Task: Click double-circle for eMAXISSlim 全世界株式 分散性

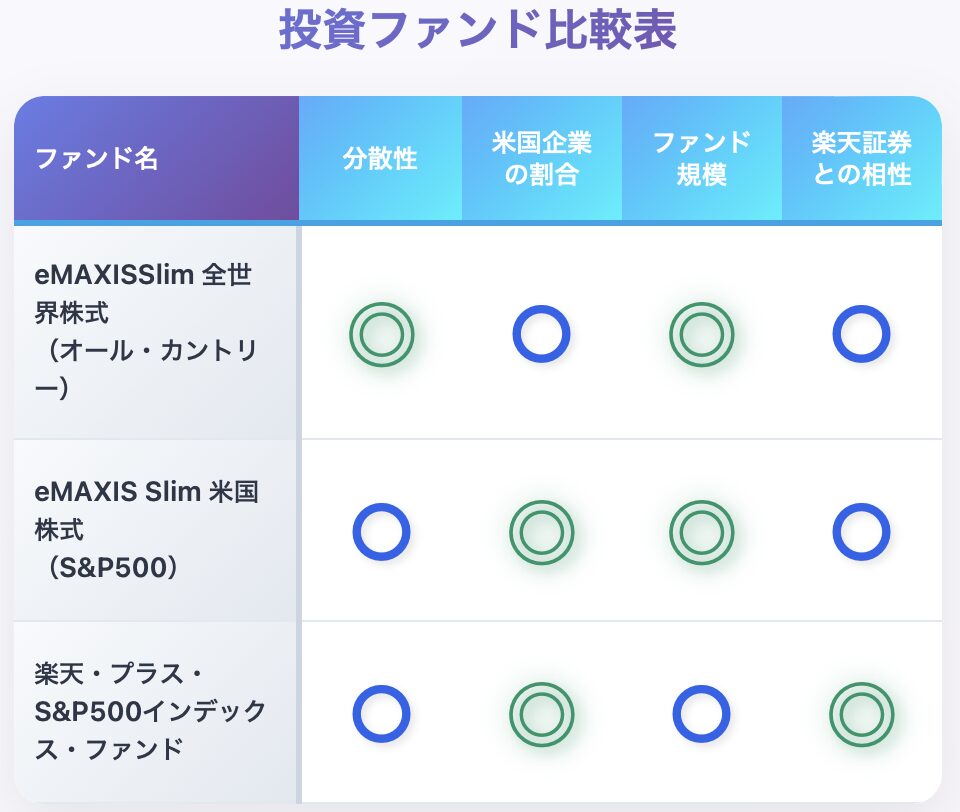Action: (x=381, y=334)
